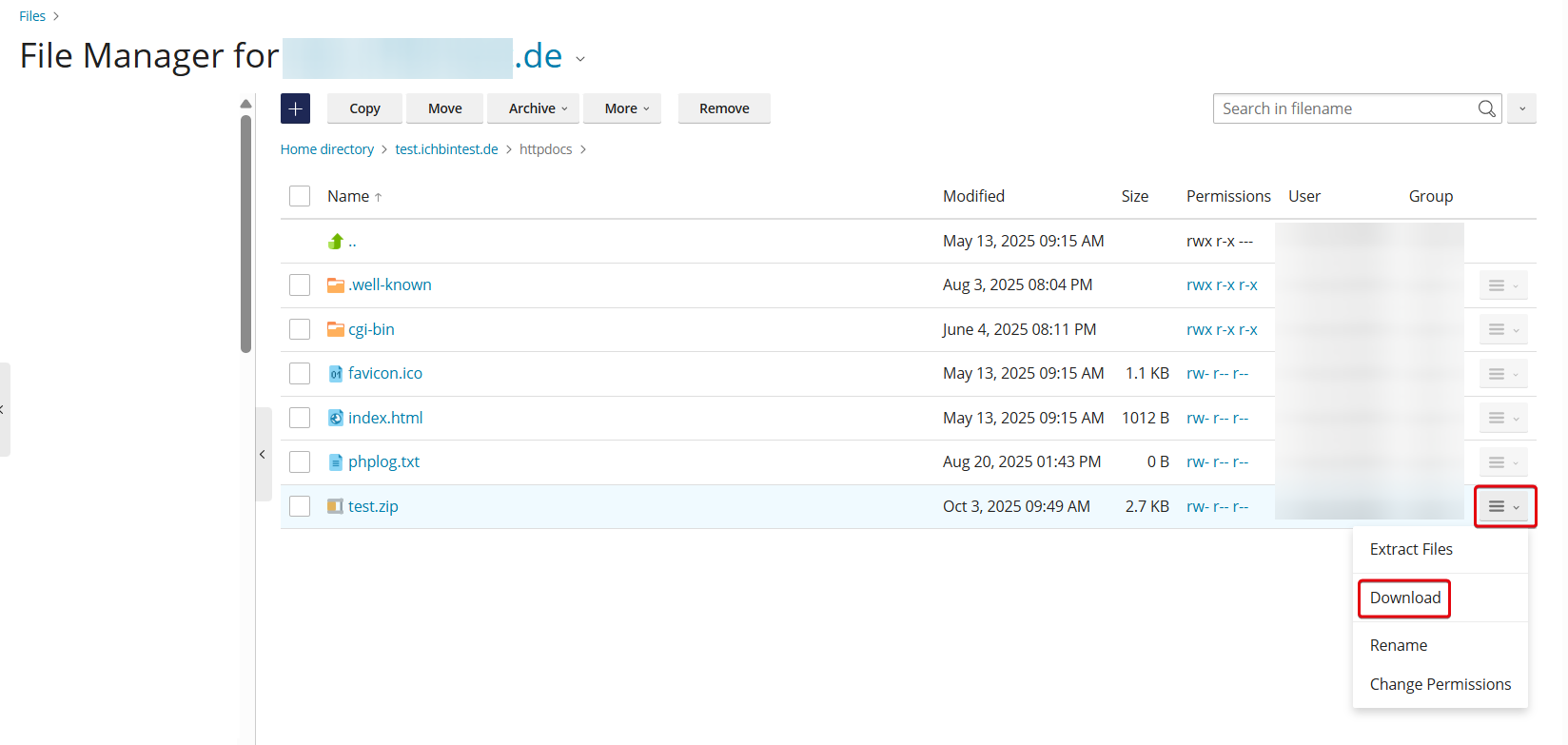Open the row actions menu for phplog.txt
The image size is (1568, 745).
click(x=1503, y=462)
